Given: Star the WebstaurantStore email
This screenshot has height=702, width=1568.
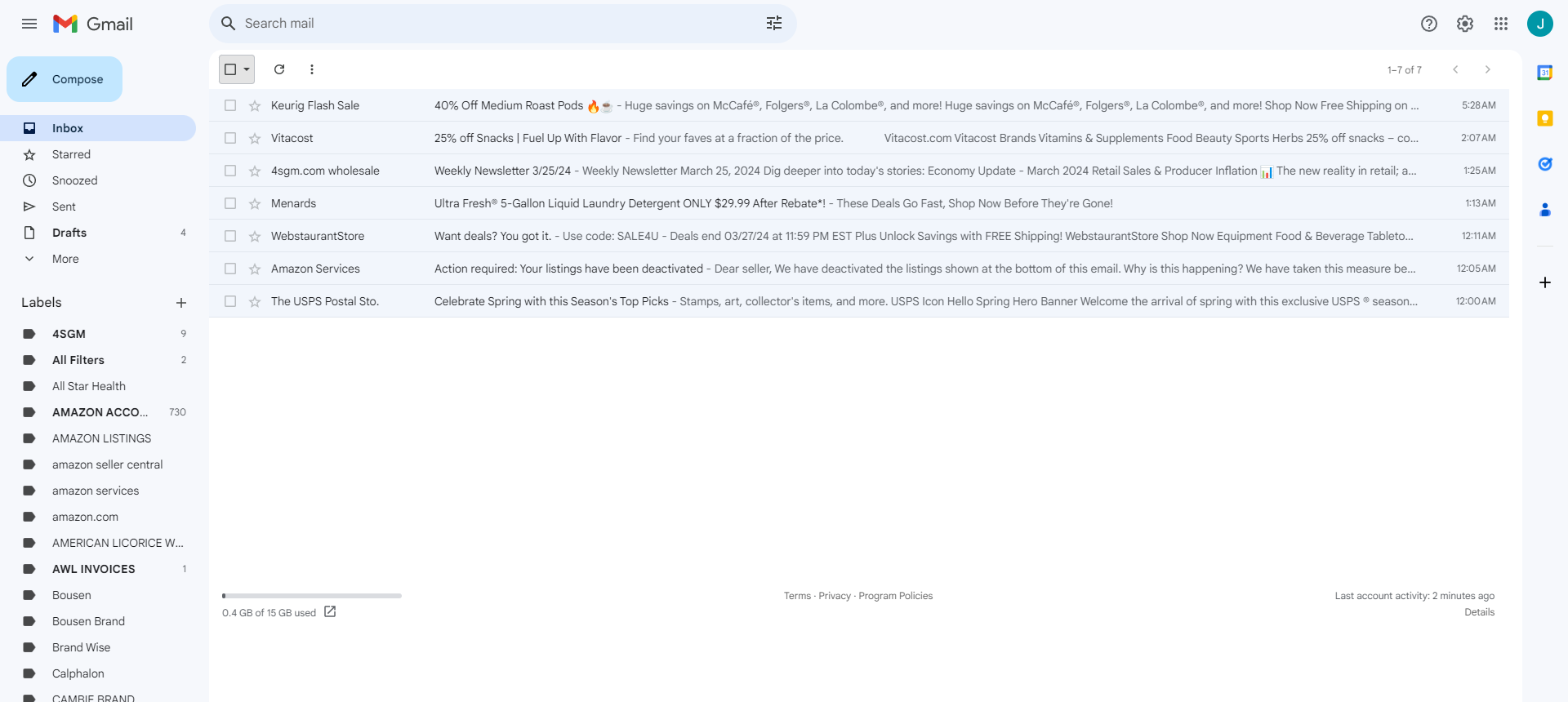Looking at the screenshot, I should (x=255, y=236).
